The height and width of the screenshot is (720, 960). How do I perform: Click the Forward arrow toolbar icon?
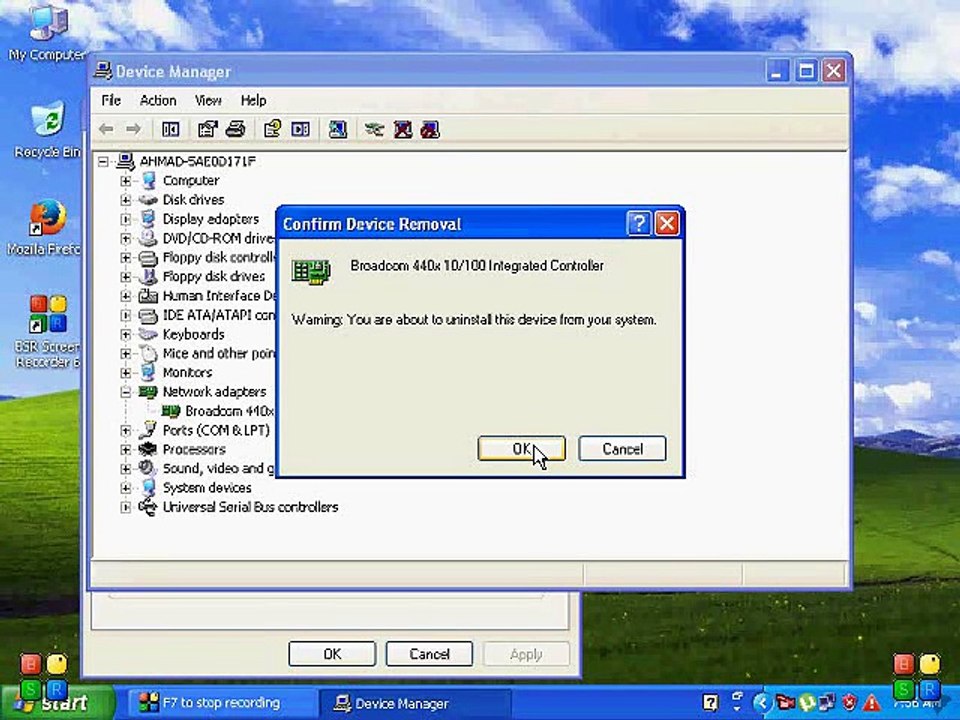pyautogui.click(x=133, y=129)
